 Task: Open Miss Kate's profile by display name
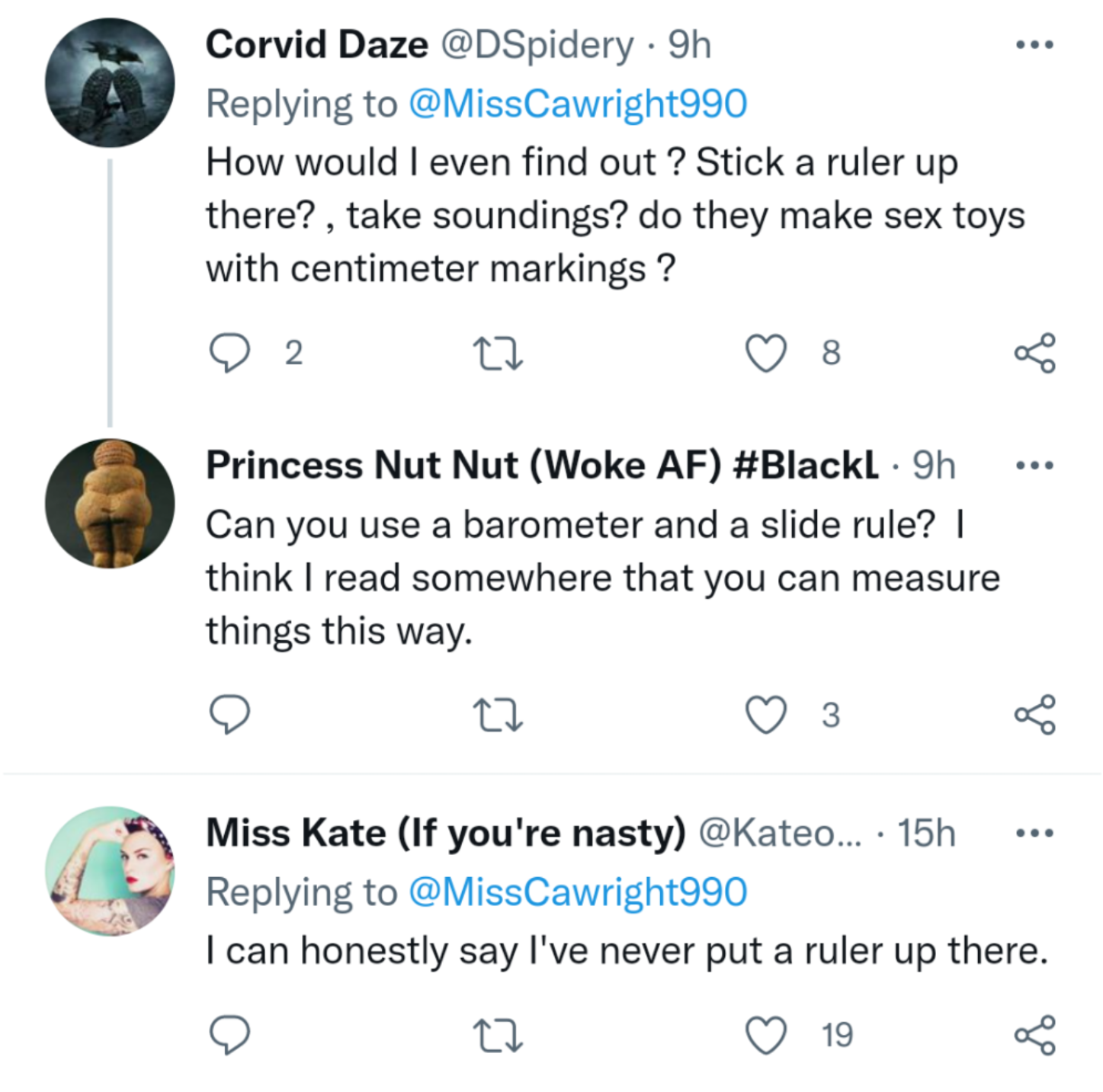pyautogui.click(x=446, y=833)
